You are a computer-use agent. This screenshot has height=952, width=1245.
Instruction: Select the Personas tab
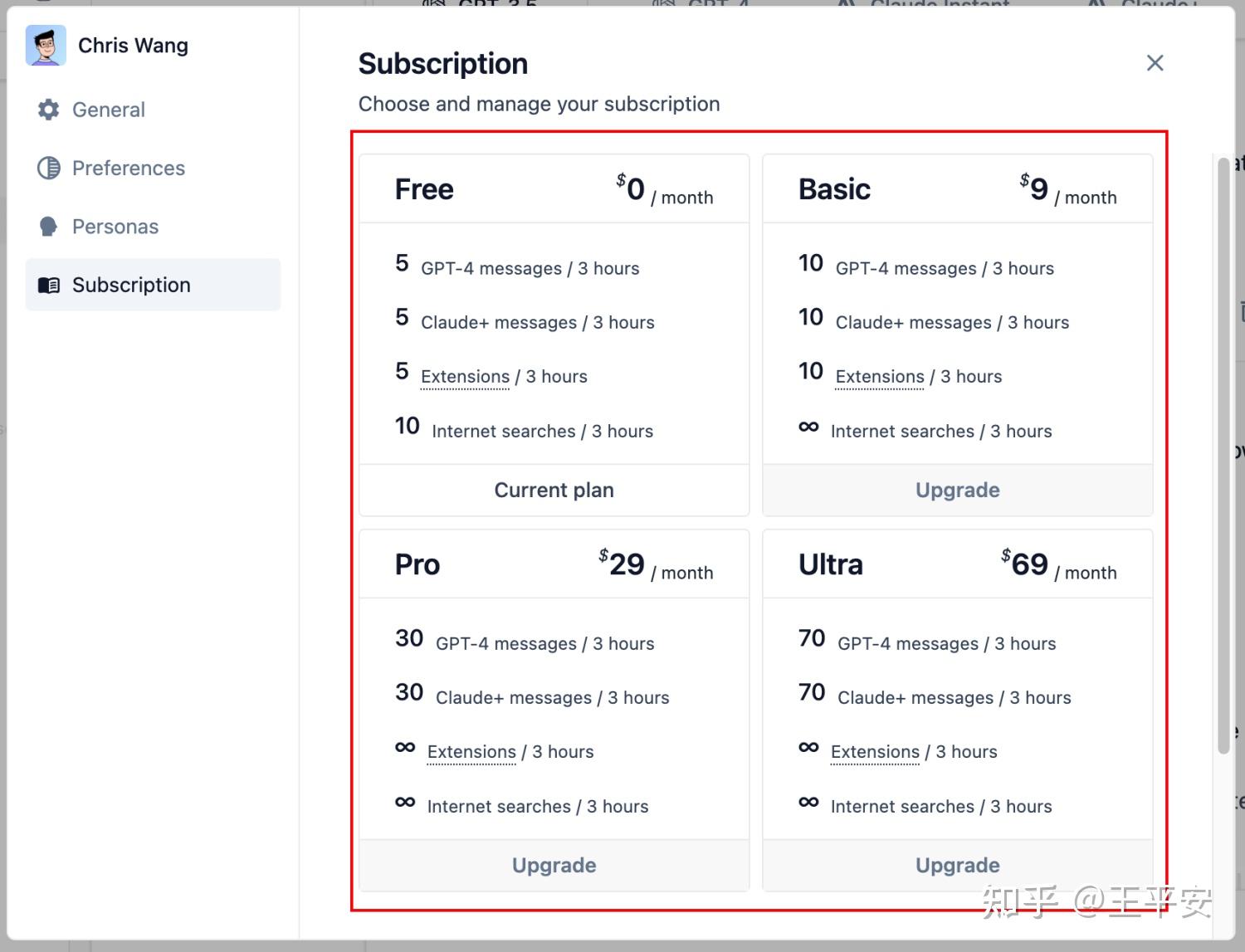click(x=115, y=227)
